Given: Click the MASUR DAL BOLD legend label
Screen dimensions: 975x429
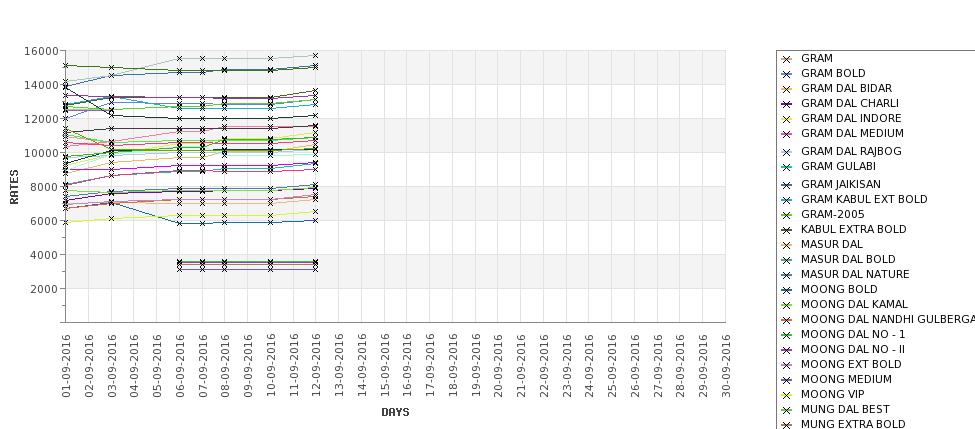Looking at the screenshot, I should (848, 259).
